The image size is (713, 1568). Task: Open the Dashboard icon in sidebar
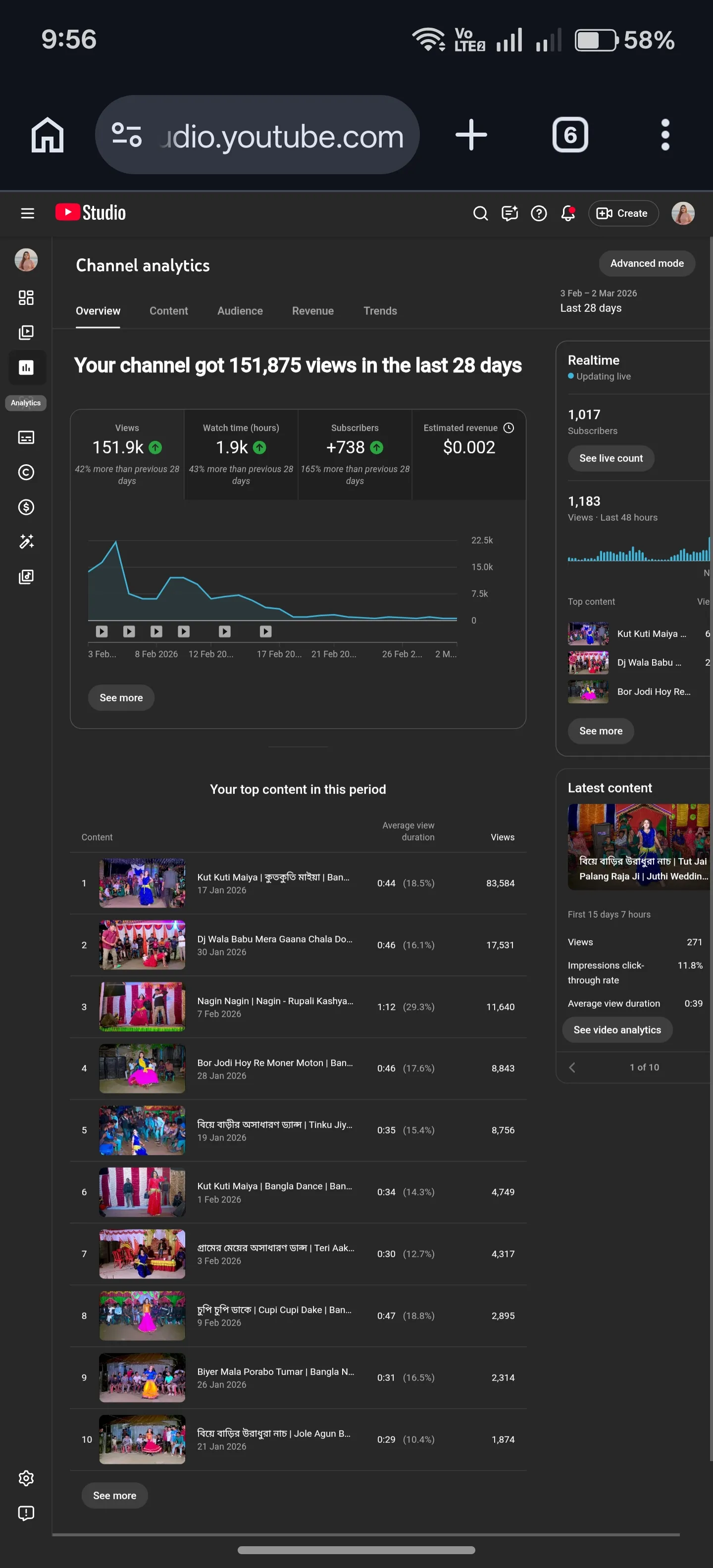click(26, 297)
